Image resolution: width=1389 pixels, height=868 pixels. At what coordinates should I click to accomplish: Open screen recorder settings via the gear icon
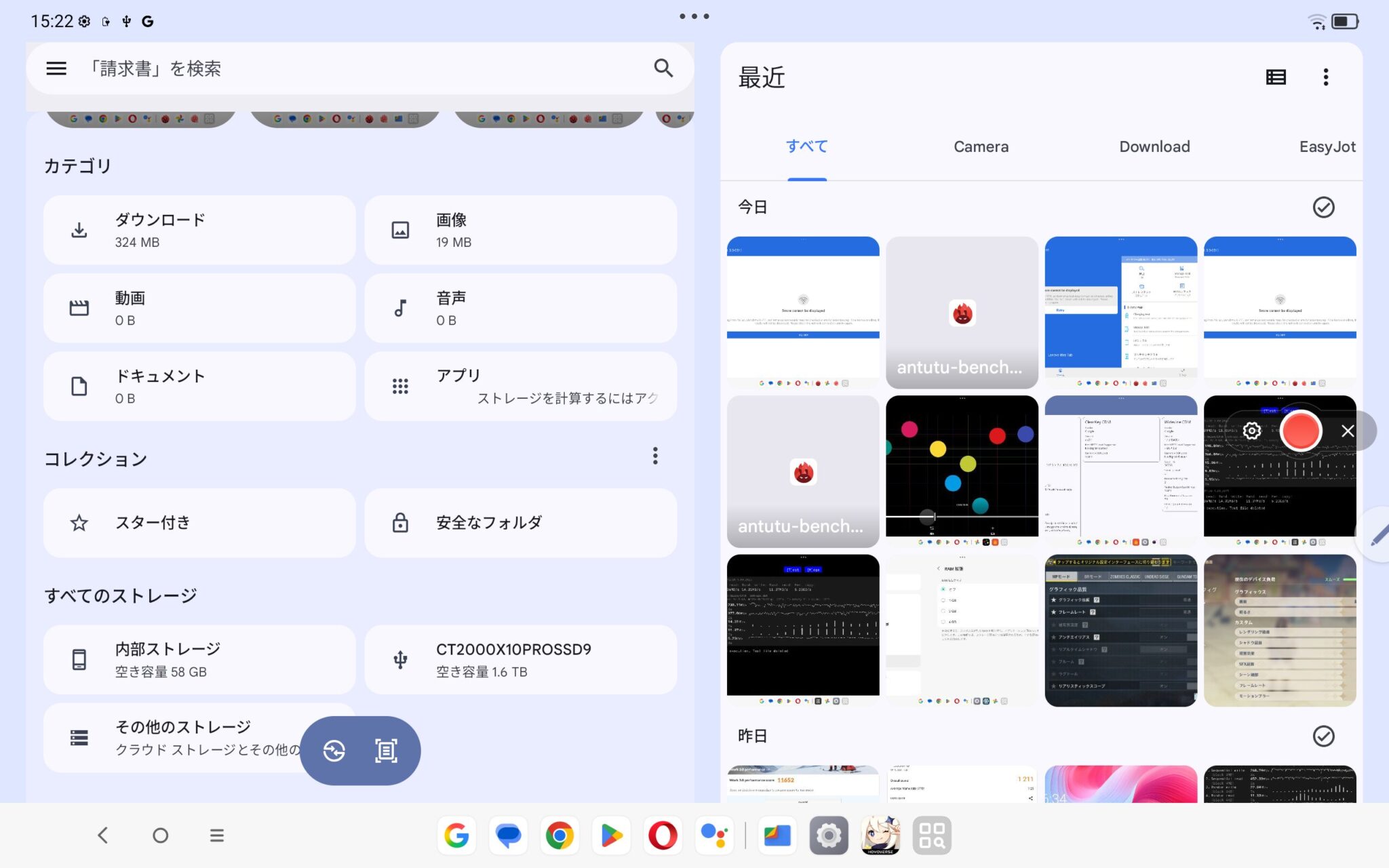coord(1251,430)
